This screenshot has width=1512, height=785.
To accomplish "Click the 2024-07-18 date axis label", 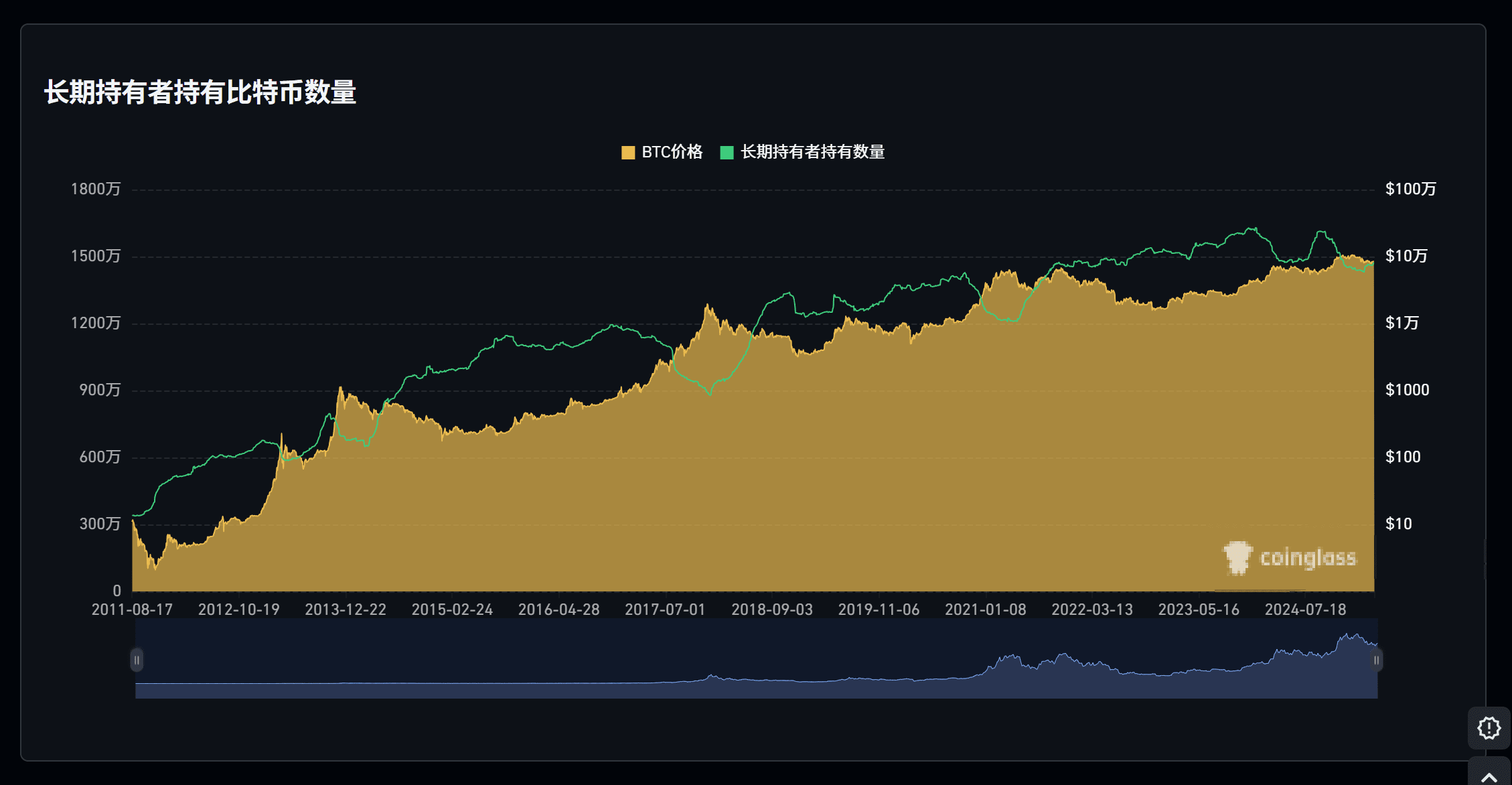I will point(1305,610).
